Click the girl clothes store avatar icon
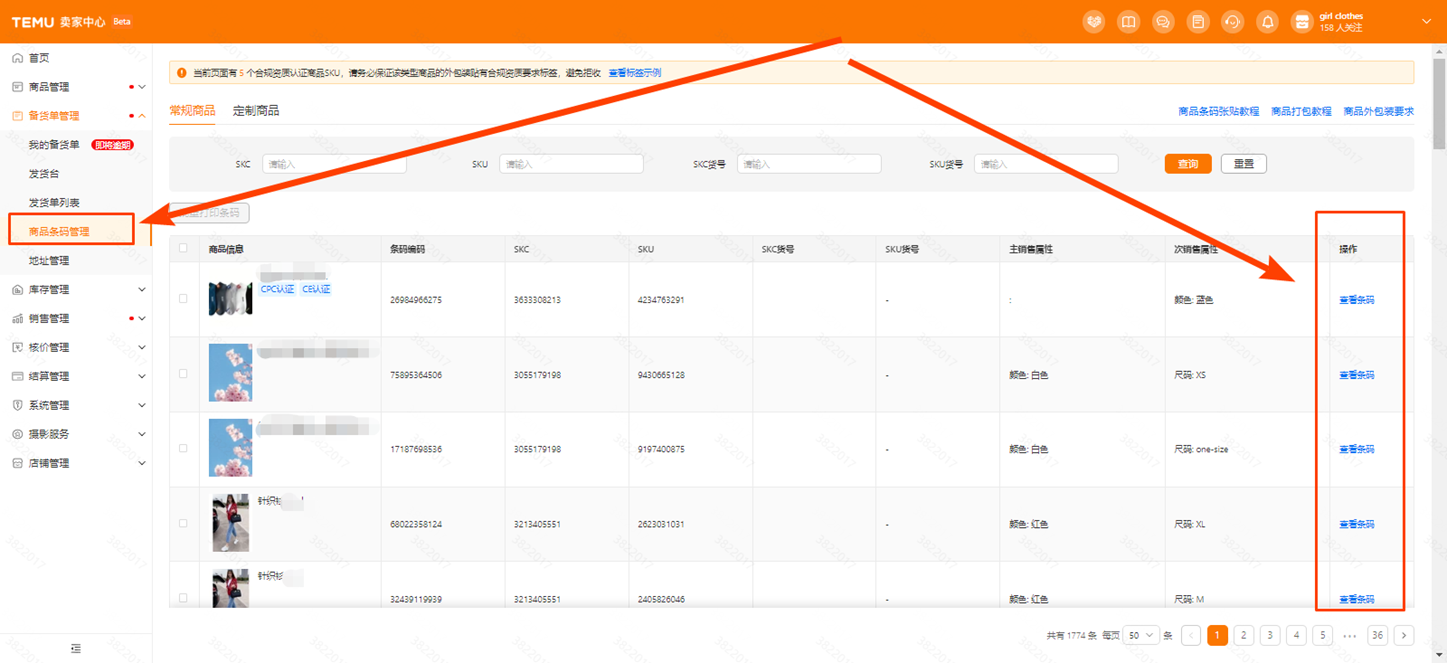This screenshot has height=663, width=1447. coord(1301,22)
